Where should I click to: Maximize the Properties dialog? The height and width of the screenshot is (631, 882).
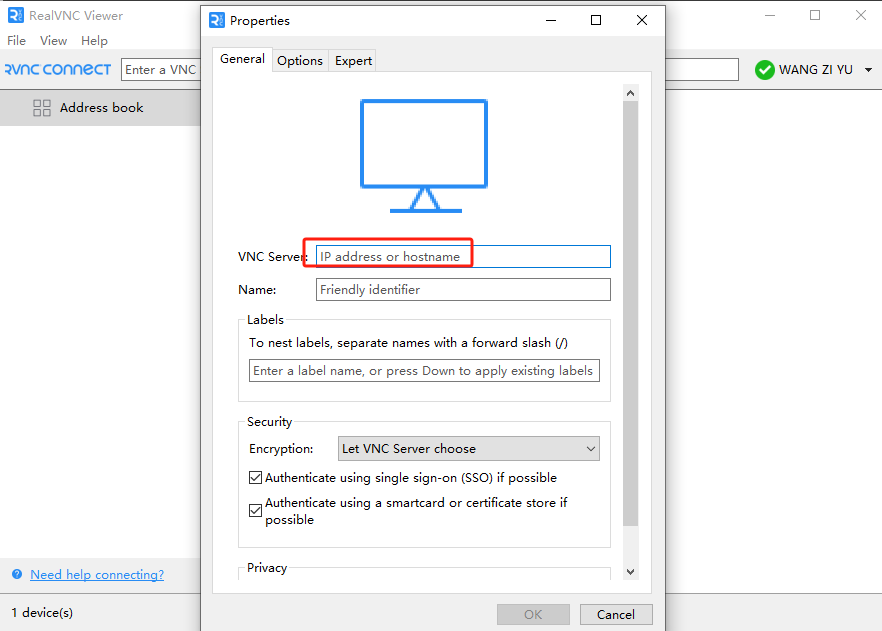(x=596, y=20)
